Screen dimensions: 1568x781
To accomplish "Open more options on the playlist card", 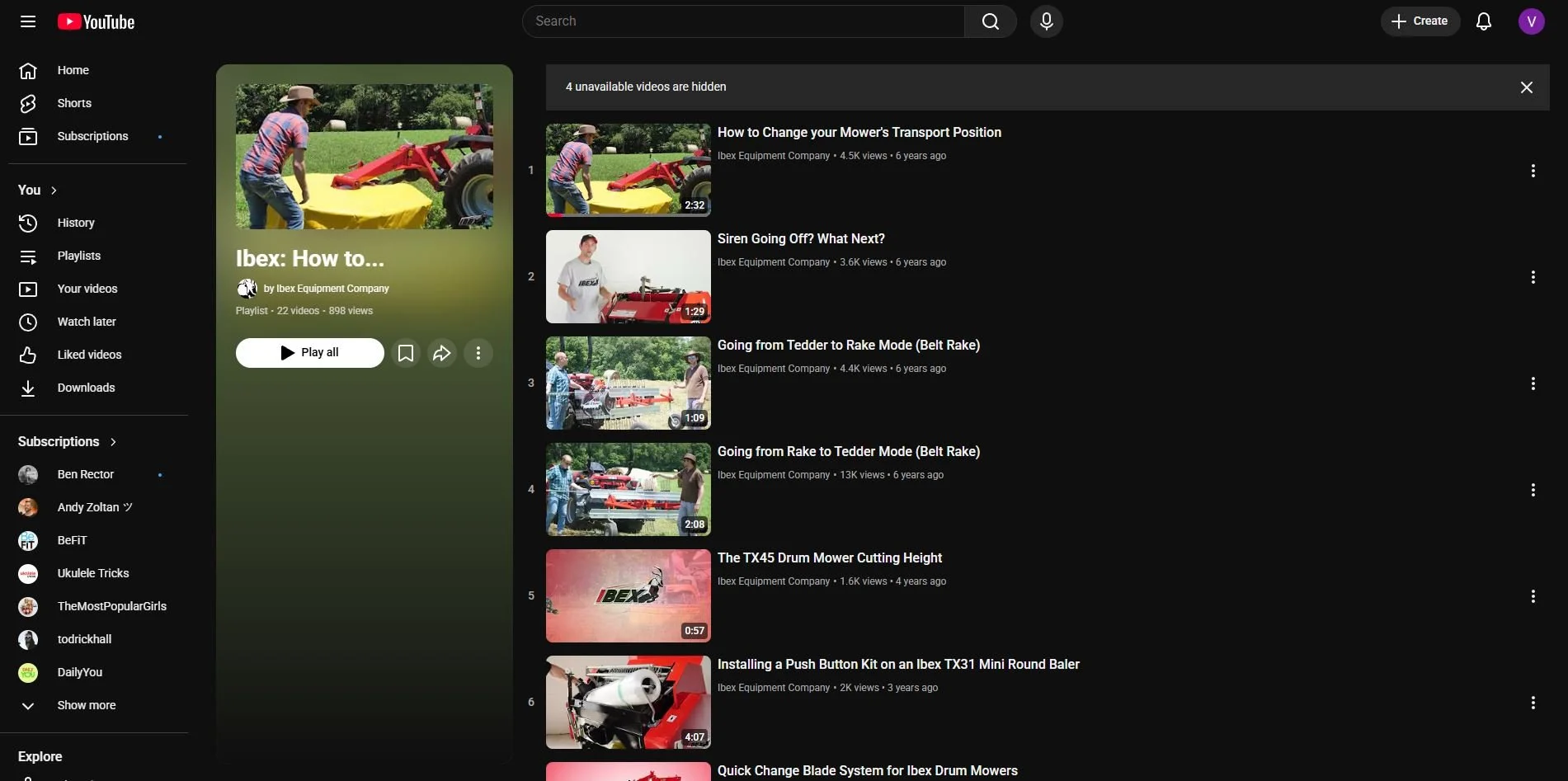I will (x=478, y=353).
